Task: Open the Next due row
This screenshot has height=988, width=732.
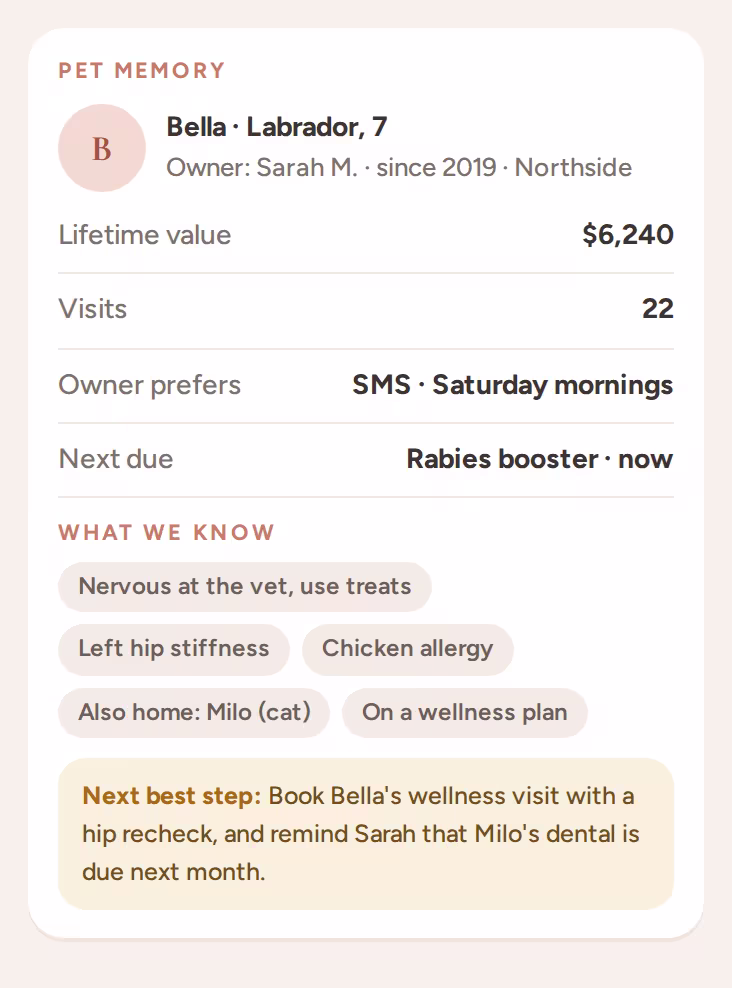Action: [x=366, y=459]
